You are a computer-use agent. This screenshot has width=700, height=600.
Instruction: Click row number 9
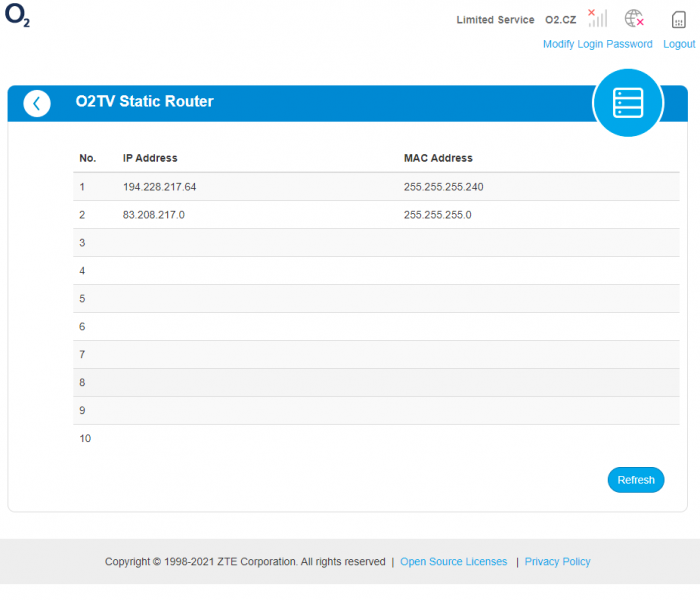click(x=82, y=410)
